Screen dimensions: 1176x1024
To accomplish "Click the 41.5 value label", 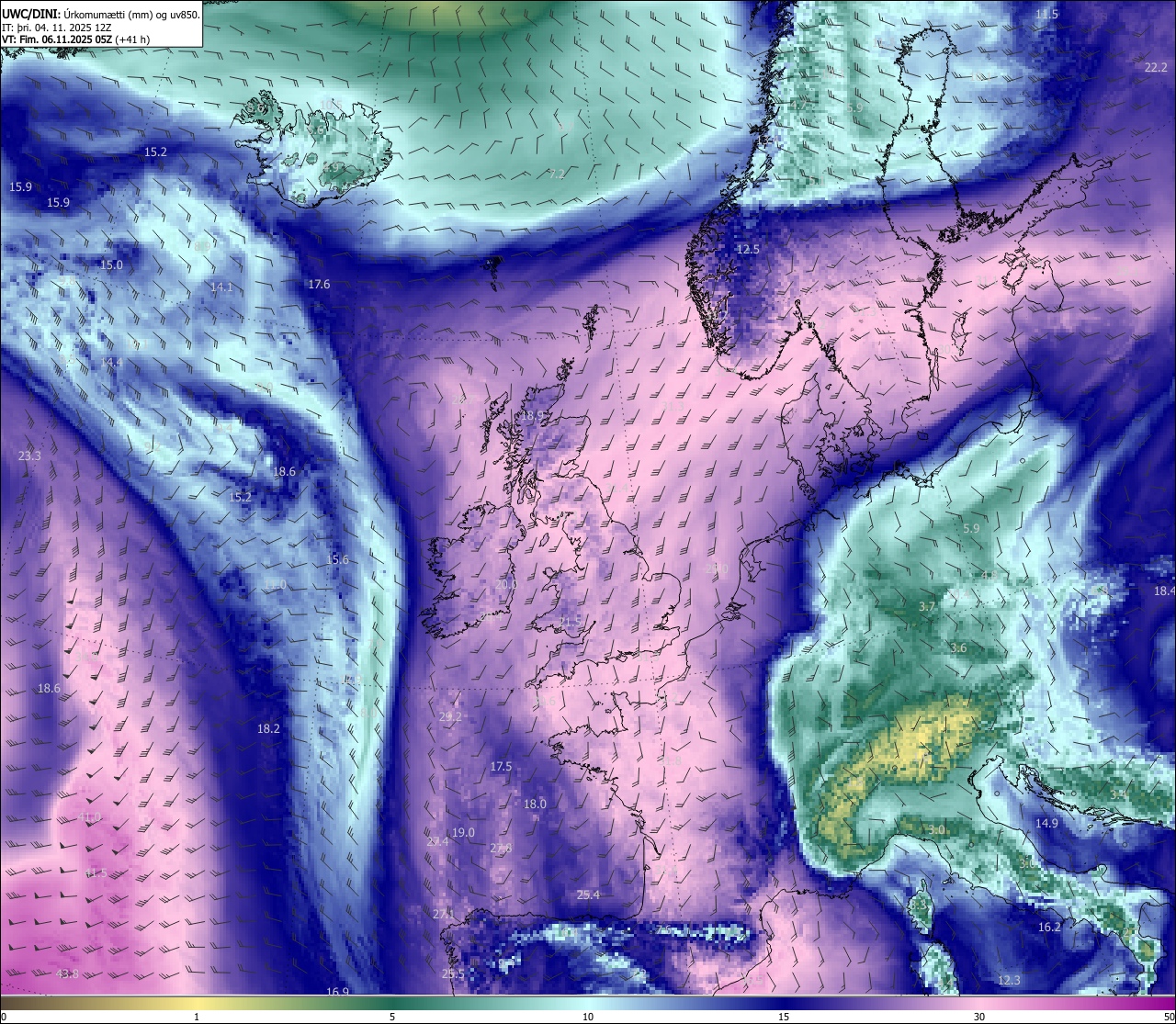I will (96, 872).
